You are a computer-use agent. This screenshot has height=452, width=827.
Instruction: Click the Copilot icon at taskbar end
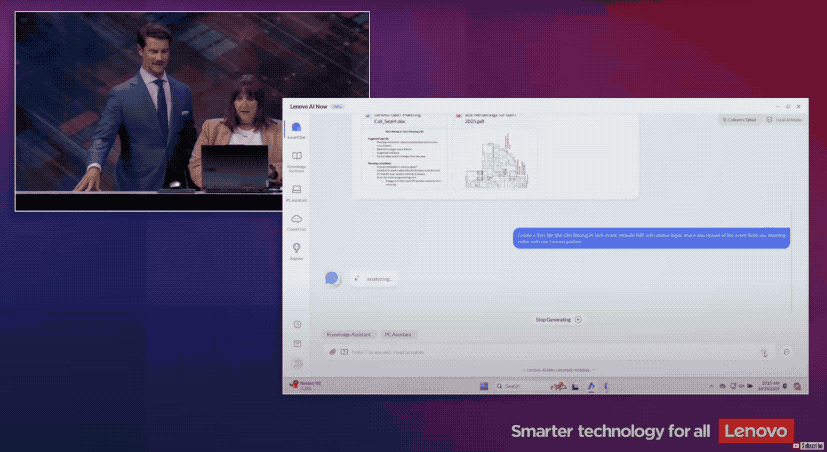(797, 386)
